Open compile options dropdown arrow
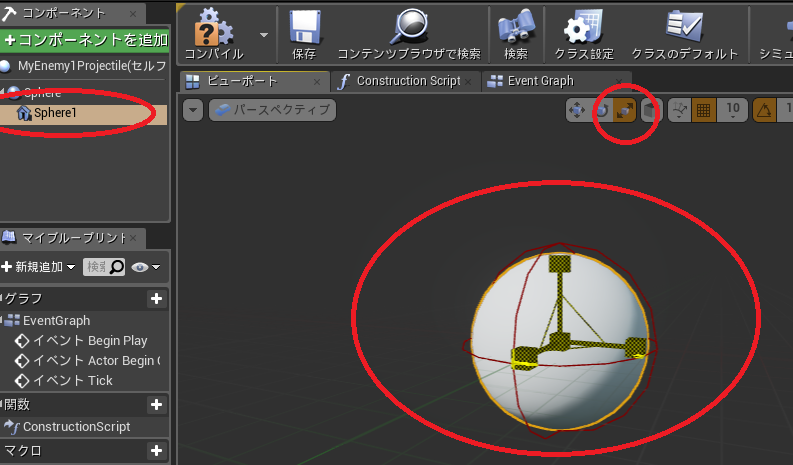 click(263, 35)
